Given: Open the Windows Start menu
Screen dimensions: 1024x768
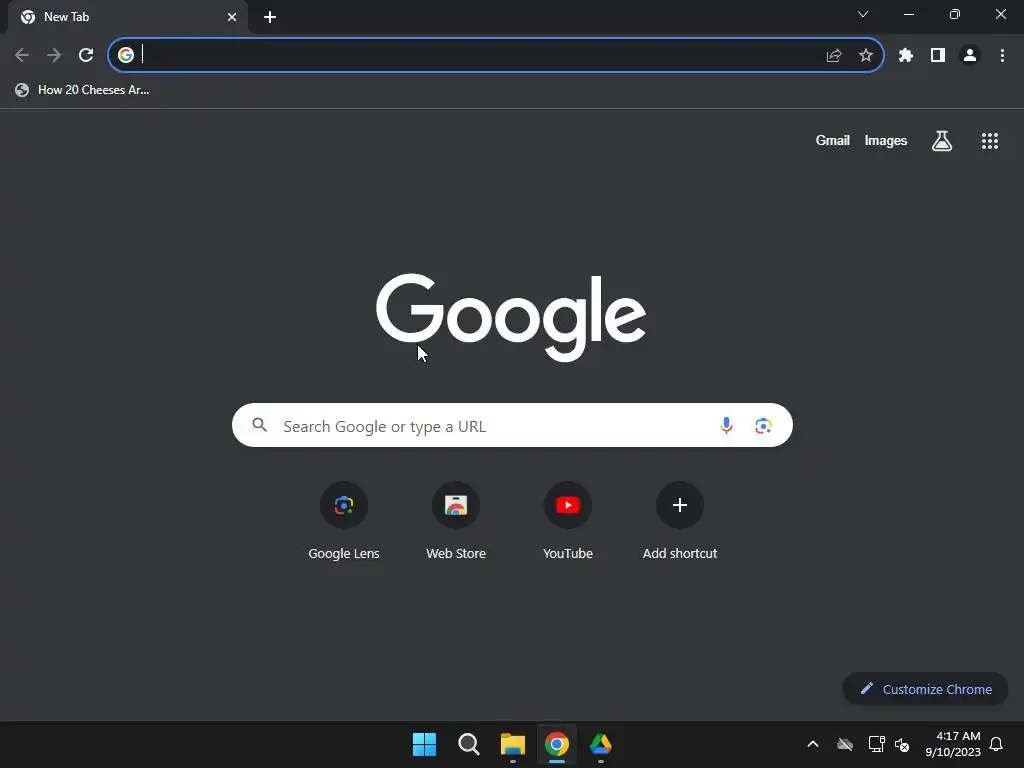Looking at the screenshot, I should click(x=424, y=744).
